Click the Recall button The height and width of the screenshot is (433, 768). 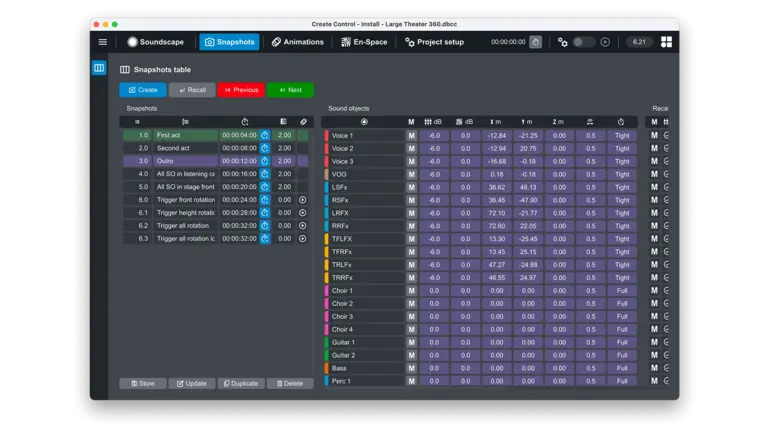(192, 90)
